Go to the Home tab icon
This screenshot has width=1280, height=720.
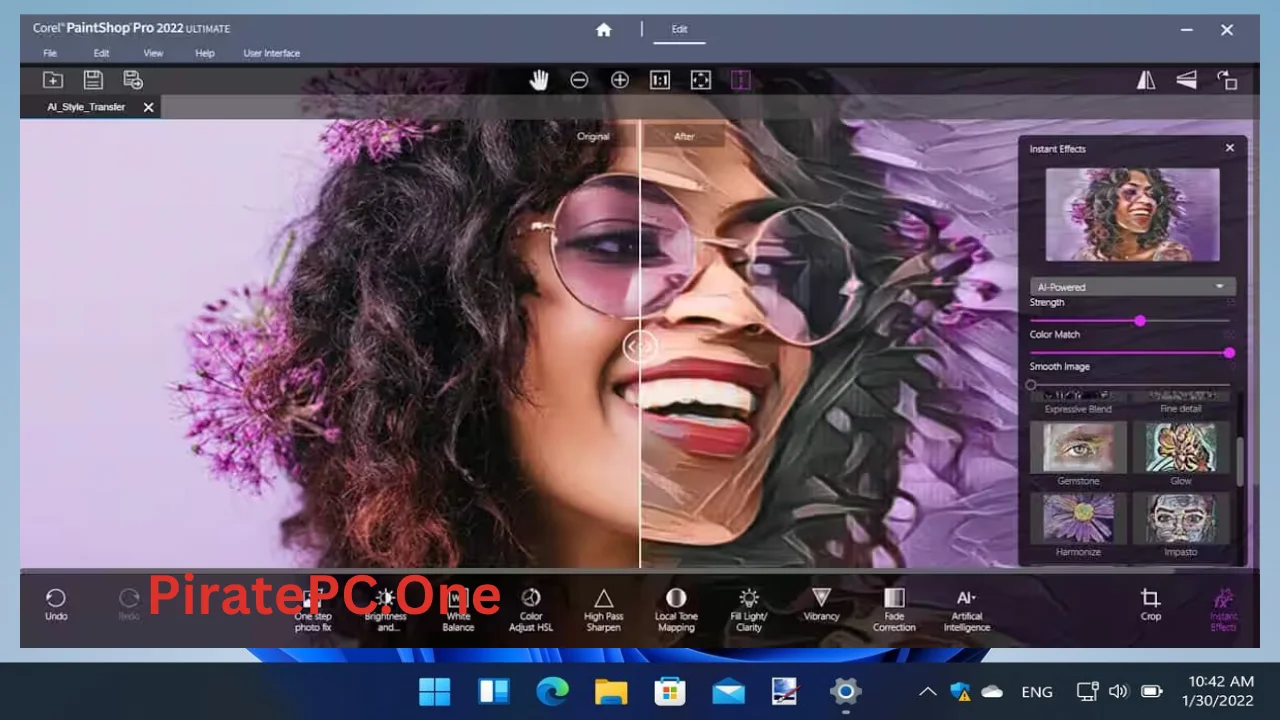pyautogui.click(x=603, y=30)
